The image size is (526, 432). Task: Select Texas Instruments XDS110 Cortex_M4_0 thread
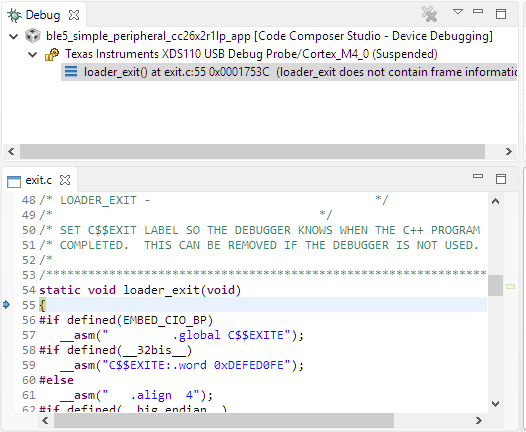tap(251, 54)
